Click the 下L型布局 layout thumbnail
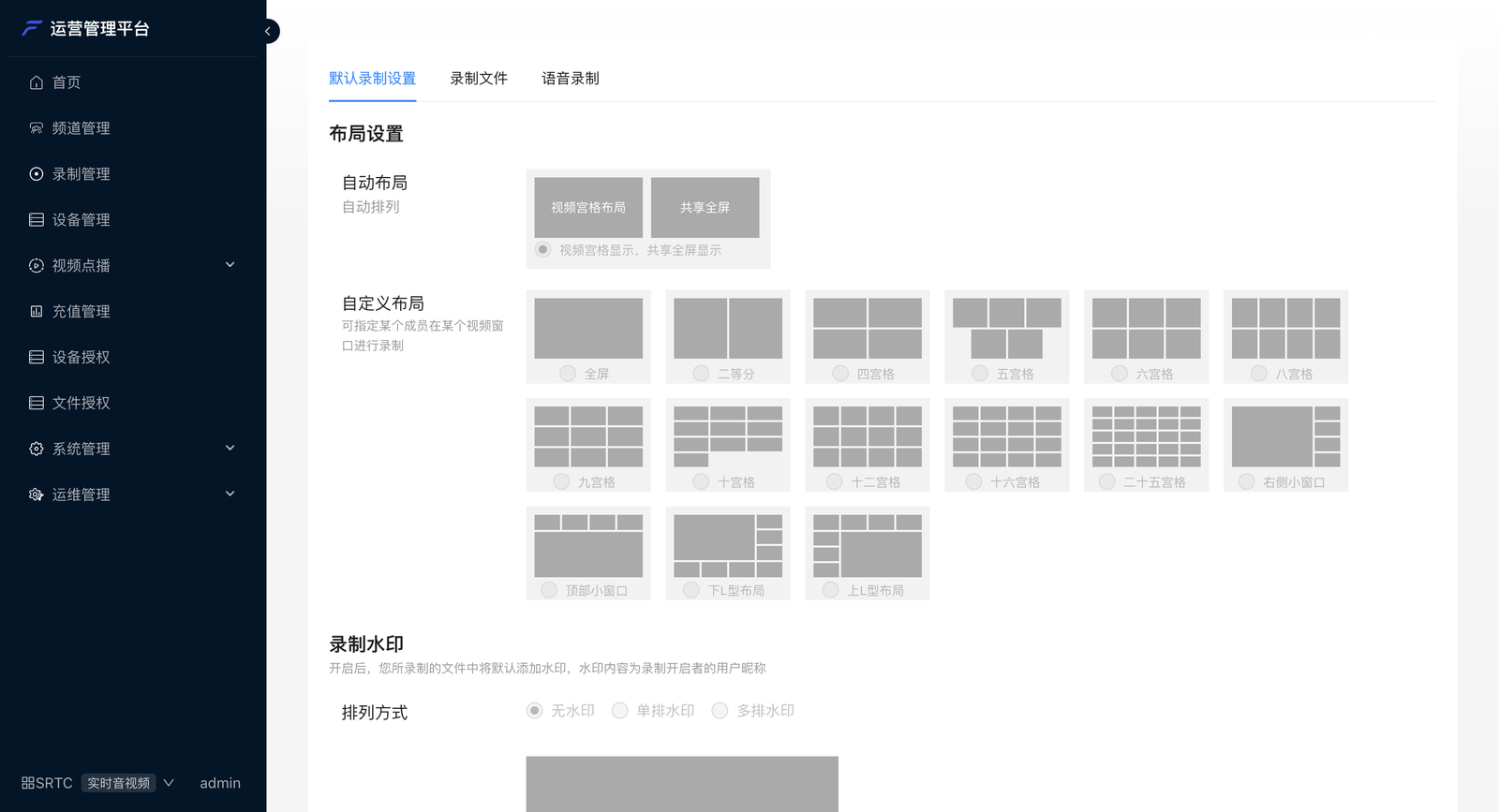 (728, 545)
